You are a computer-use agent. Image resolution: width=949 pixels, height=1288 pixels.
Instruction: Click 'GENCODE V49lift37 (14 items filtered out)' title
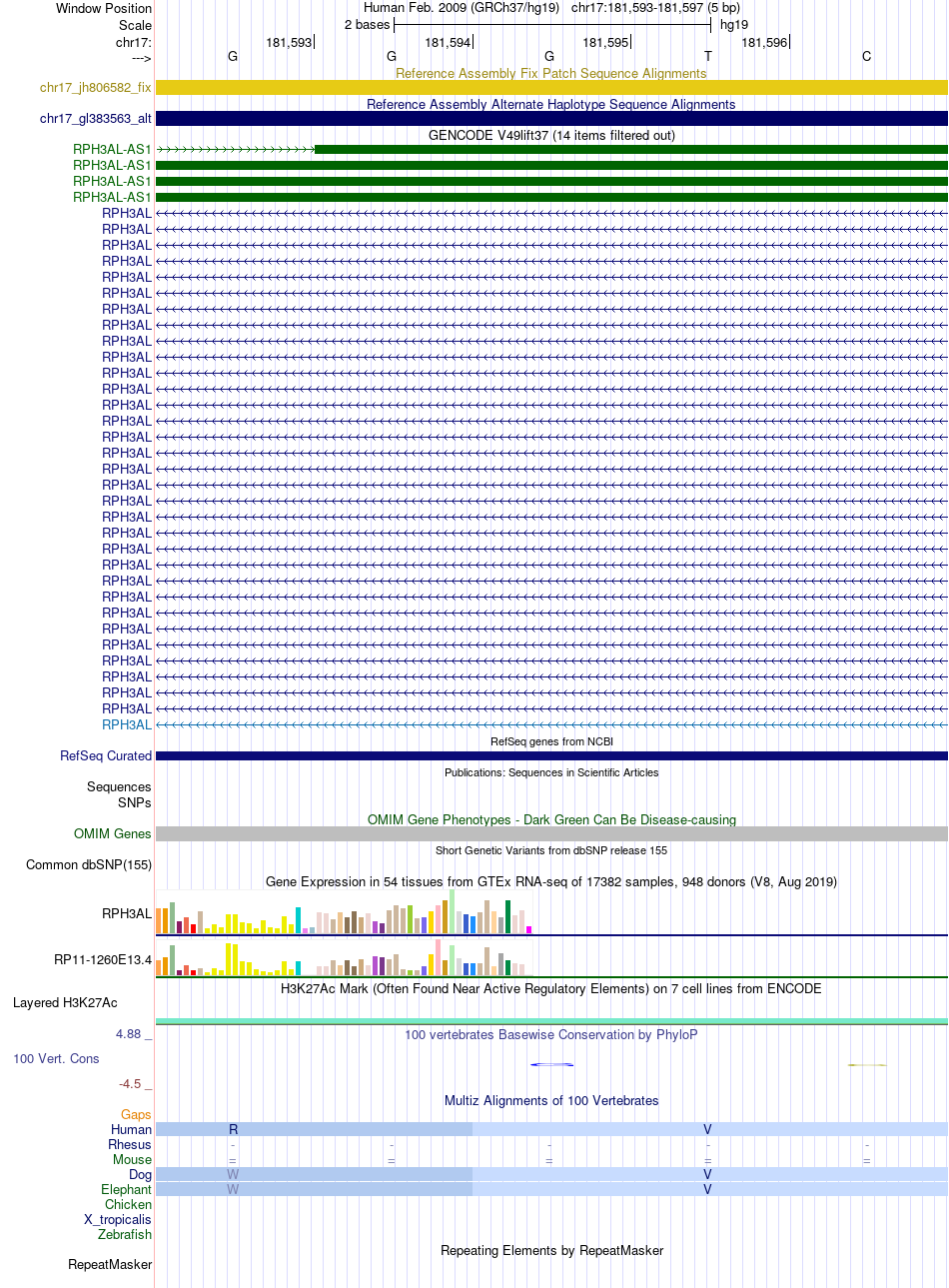(551, 135)
